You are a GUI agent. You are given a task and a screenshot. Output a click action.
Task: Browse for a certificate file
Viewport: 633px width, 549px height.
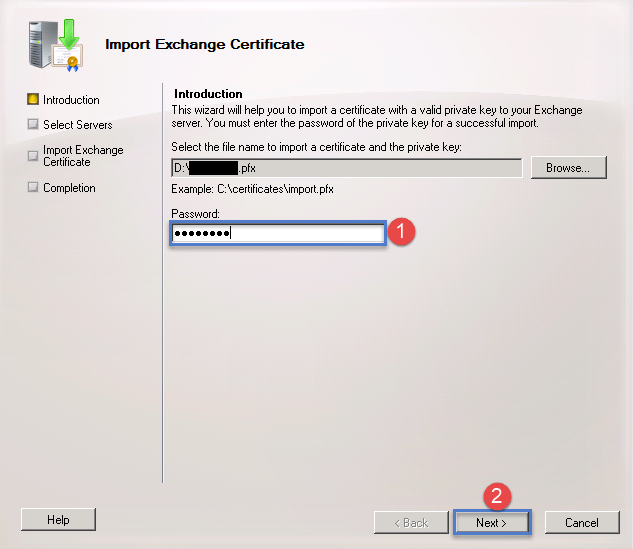pyautogui.click(x=568, y=168)
